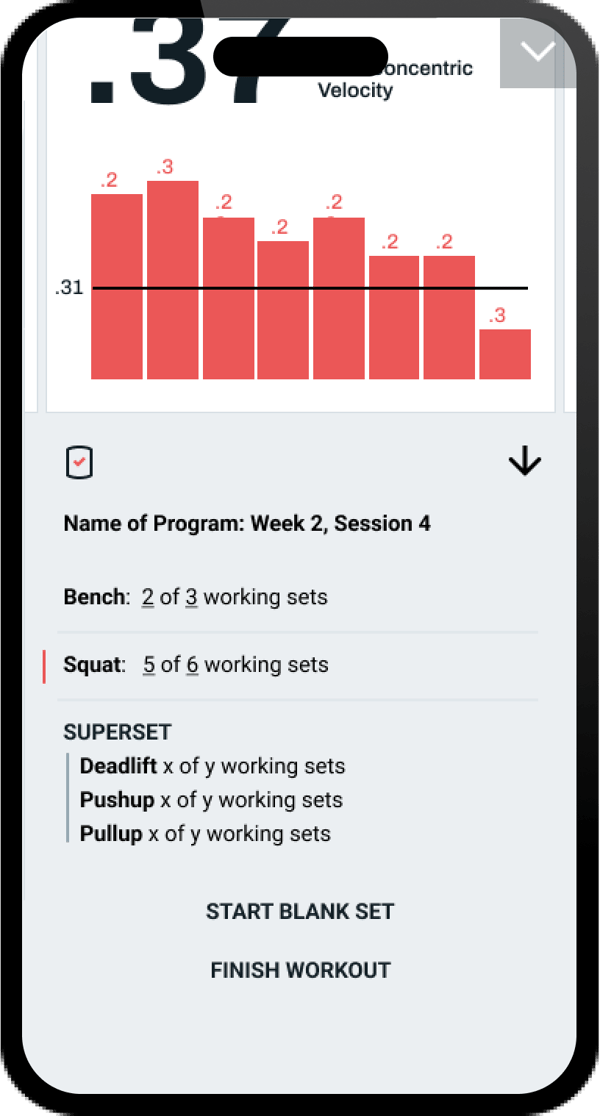This screenshot has width=600, height=1116.
Task: Edit Squat completed sets number 5
Action: click(148, 664)
